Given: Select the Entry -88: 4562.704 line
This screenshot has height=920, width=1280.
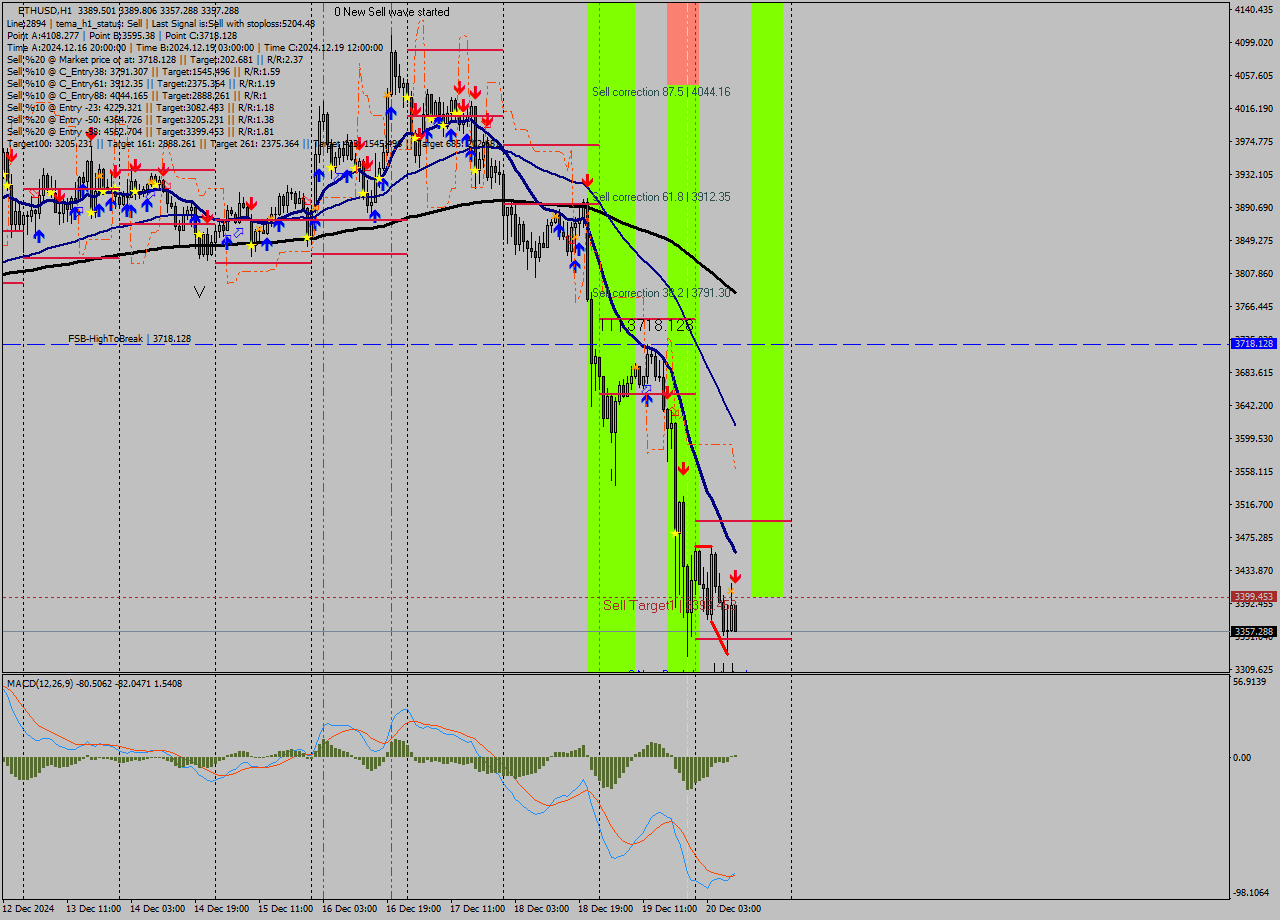Looking at the screenshot, I should 140,131.
